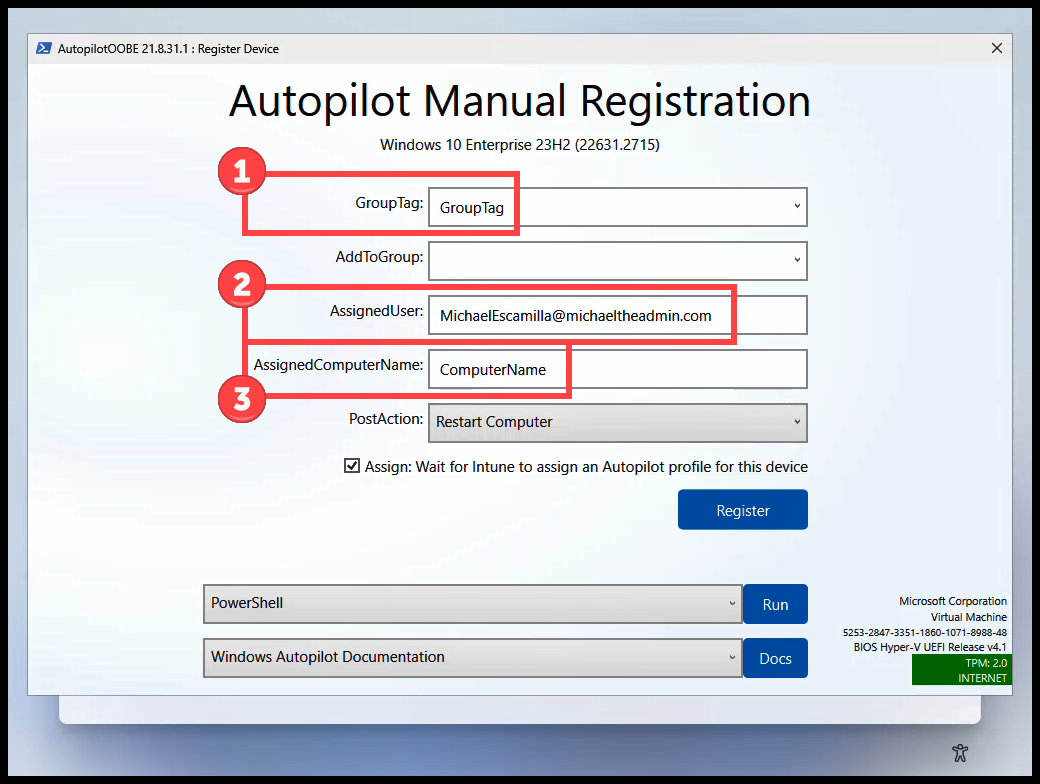Click into the AssignedComputerName field
The width and height of the screenshot is (1040, 784).
[x=617, y=369]
